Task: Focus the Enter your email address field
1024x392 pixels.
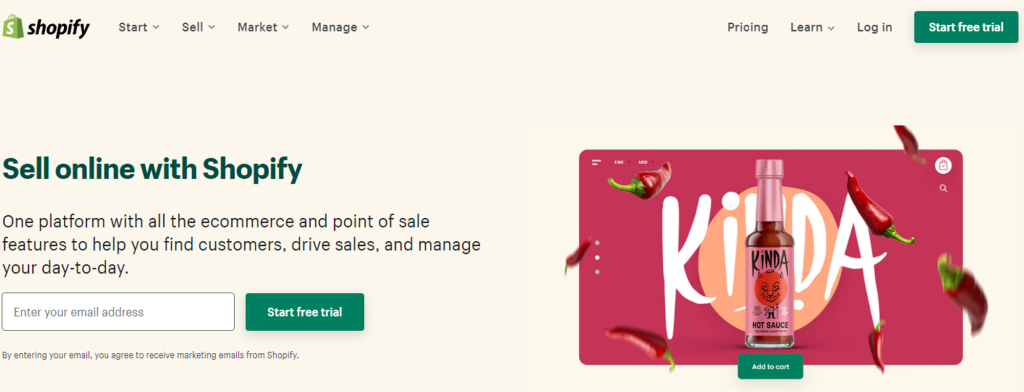Action: [x=118, y=312]
